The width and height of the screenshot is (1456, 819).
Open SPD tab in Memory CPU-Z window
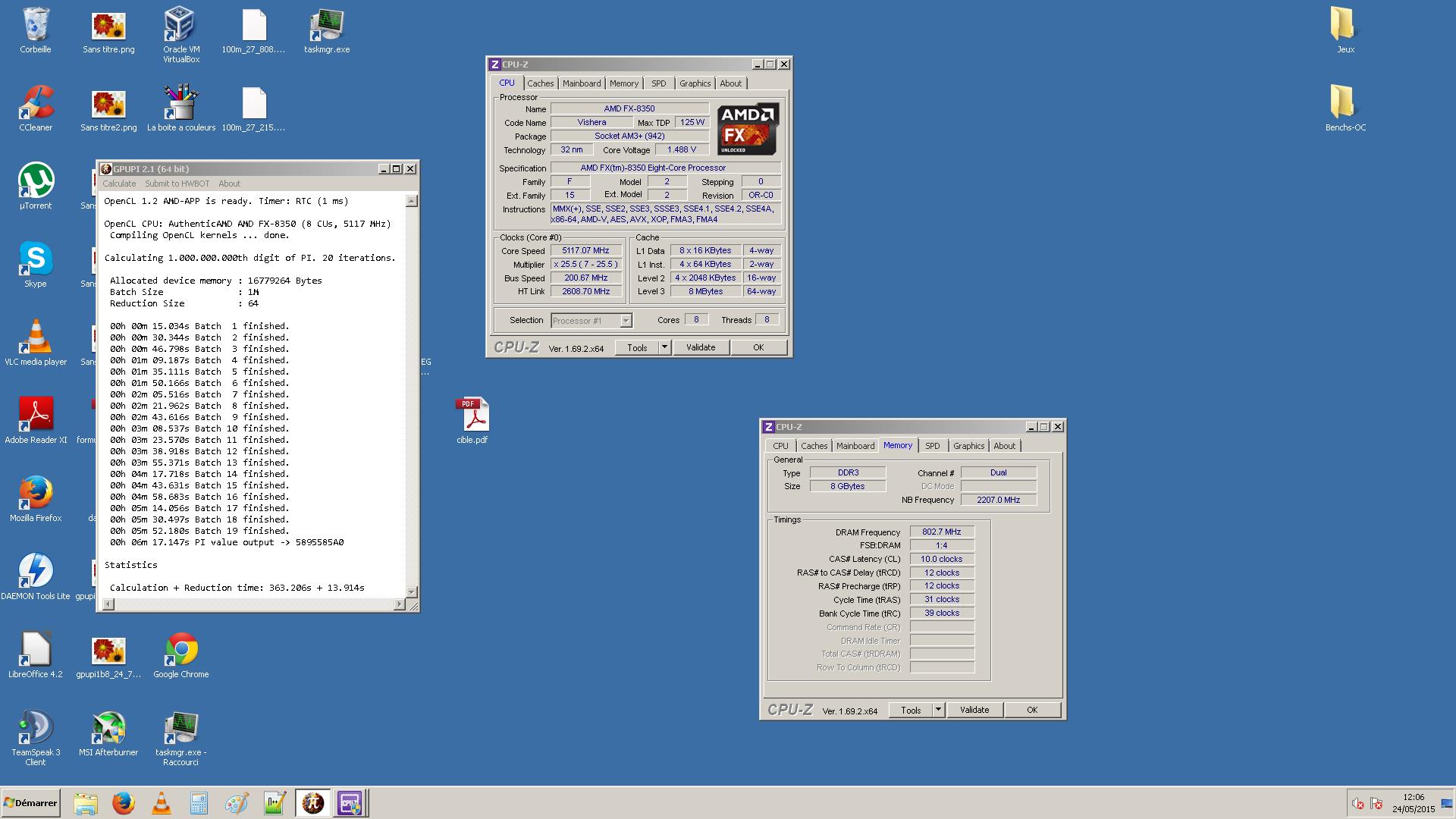pyautogui.click(x=933, y=446)
